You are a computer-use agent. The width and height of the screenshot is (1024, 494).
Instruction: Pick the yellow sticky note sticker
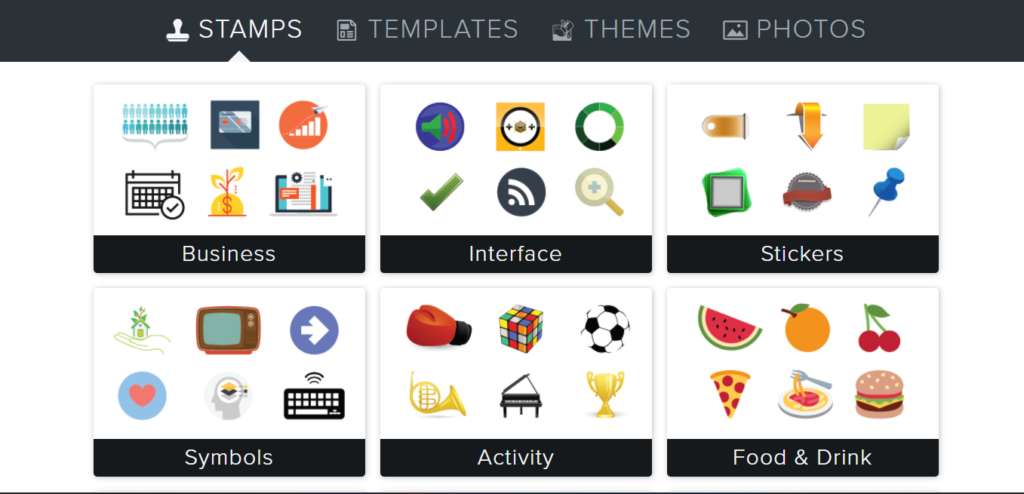[x=886, y=127]
